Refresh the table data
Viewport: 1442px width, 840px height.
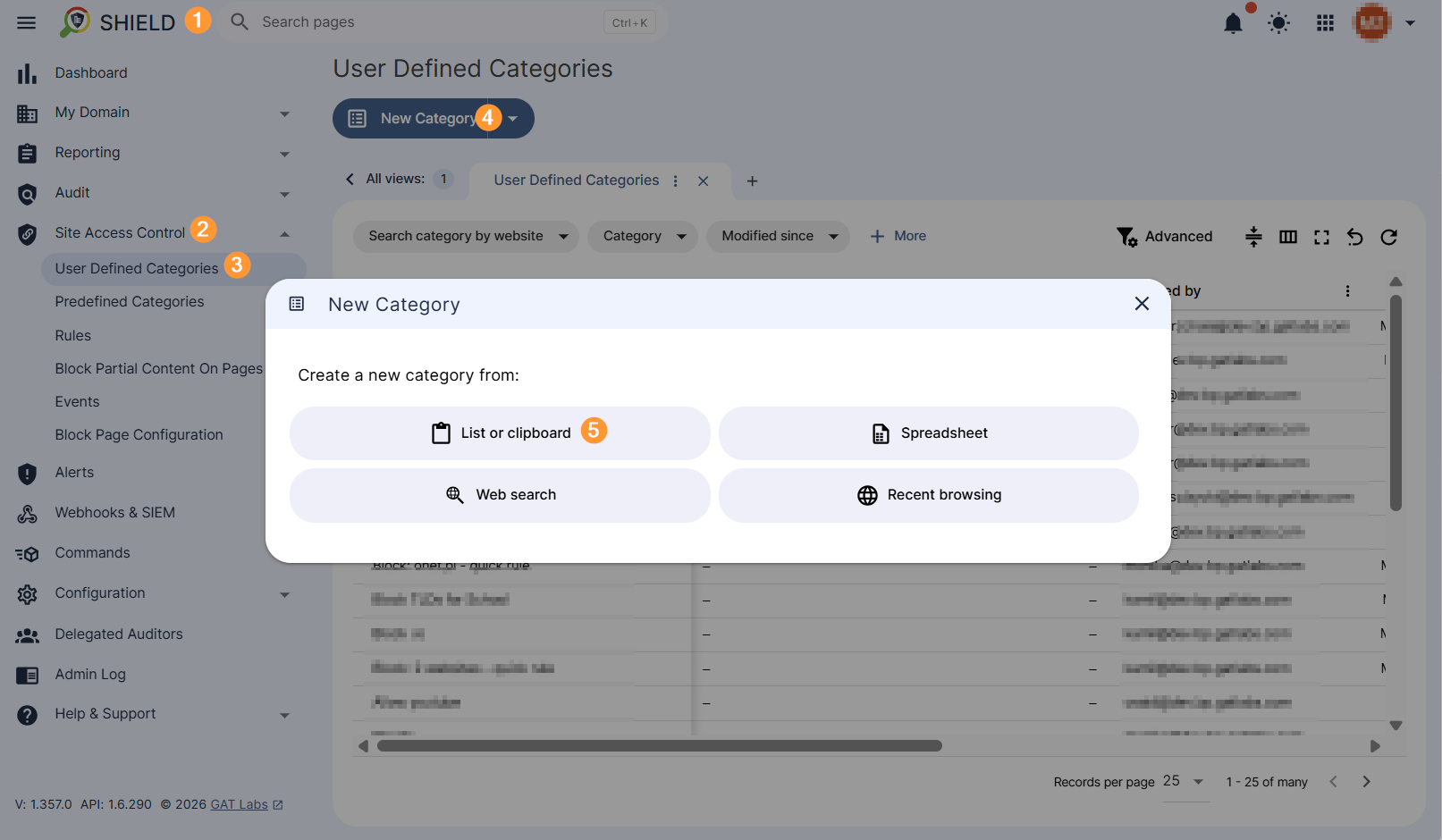tap(1388, 237)
